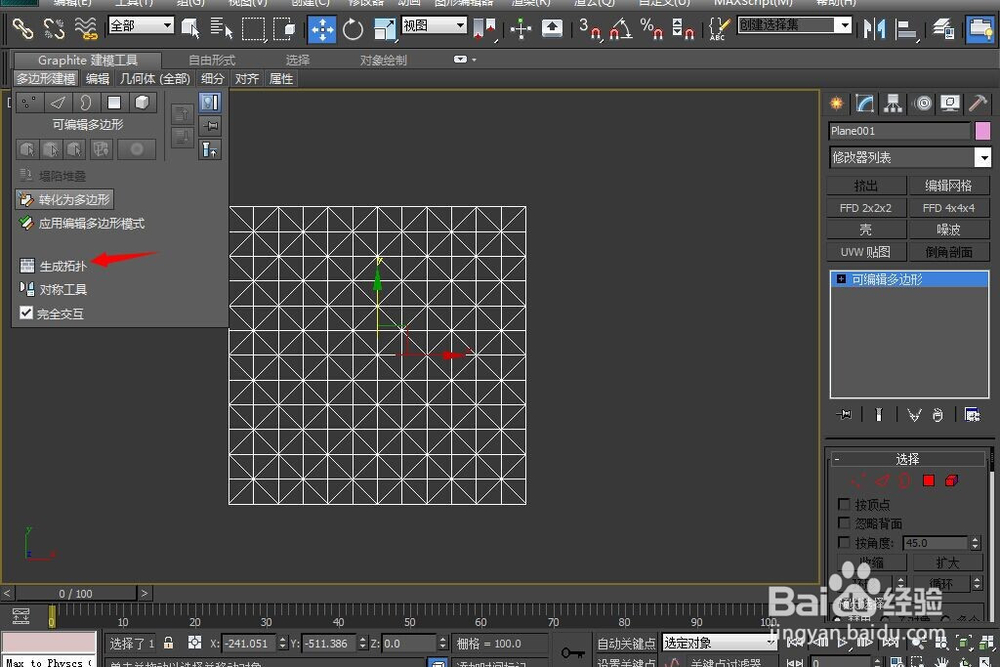The height and width of the screenshot is (667, 1000).
Task: Collapse the 选择 rollout
Action: point(907,458)
